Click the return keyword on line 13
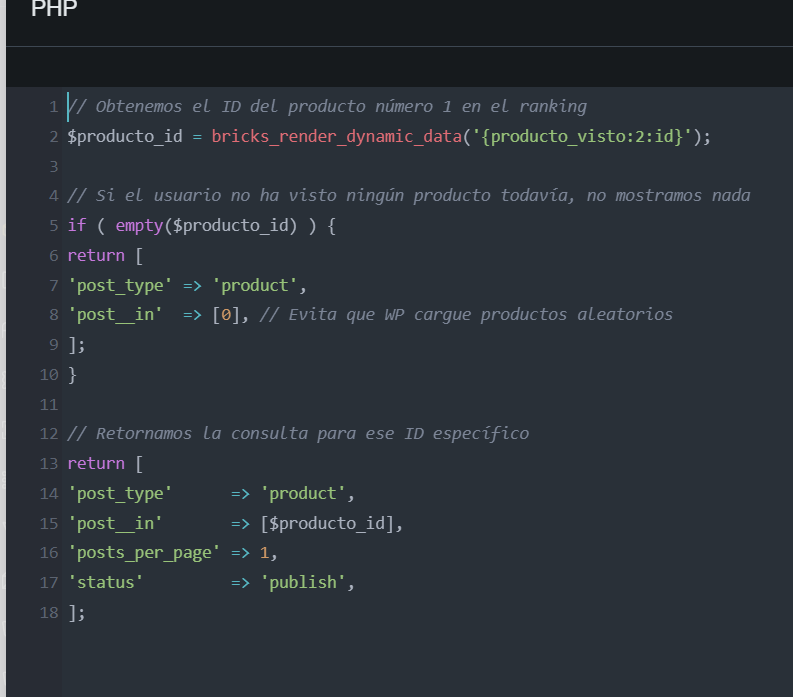Screen dimensions: 793x697 point(96,463)
